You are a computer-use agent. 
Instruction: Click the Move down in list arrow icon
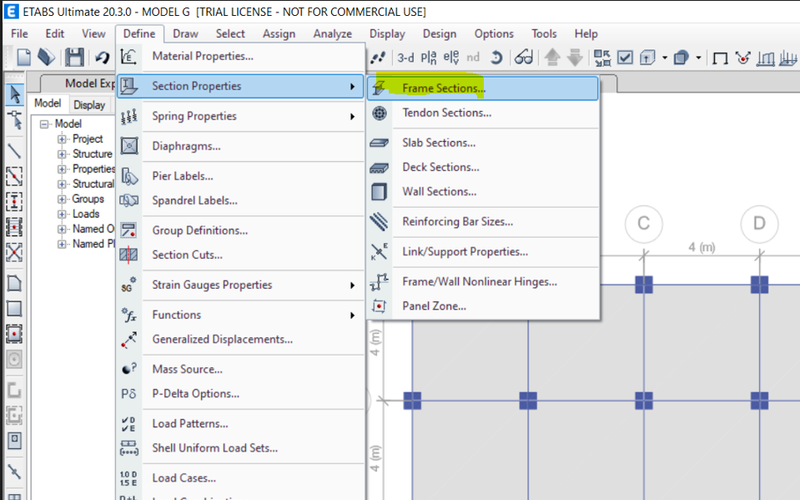[575, 57]
